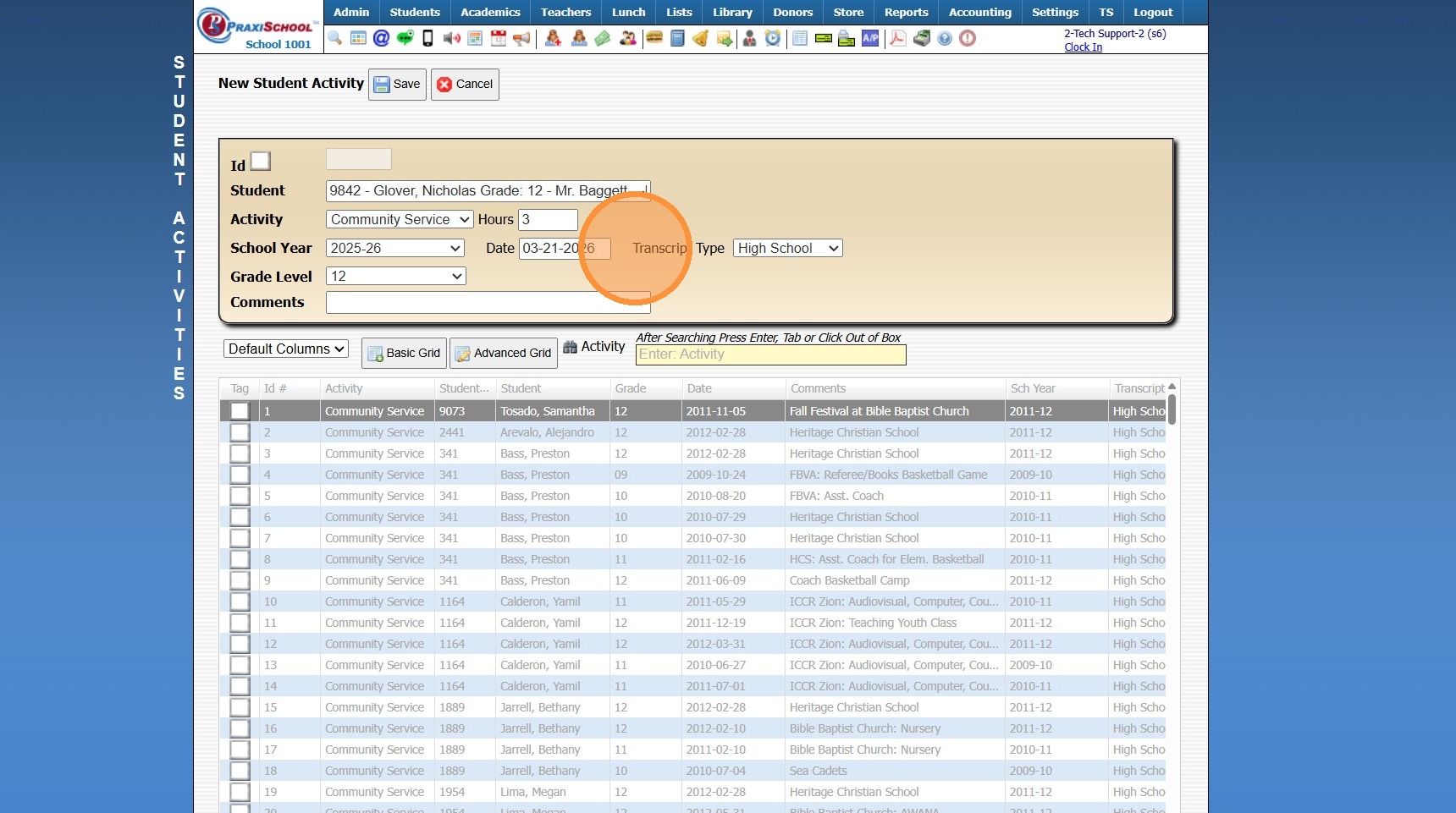Open the Academics menu

[x=490, y=12]
